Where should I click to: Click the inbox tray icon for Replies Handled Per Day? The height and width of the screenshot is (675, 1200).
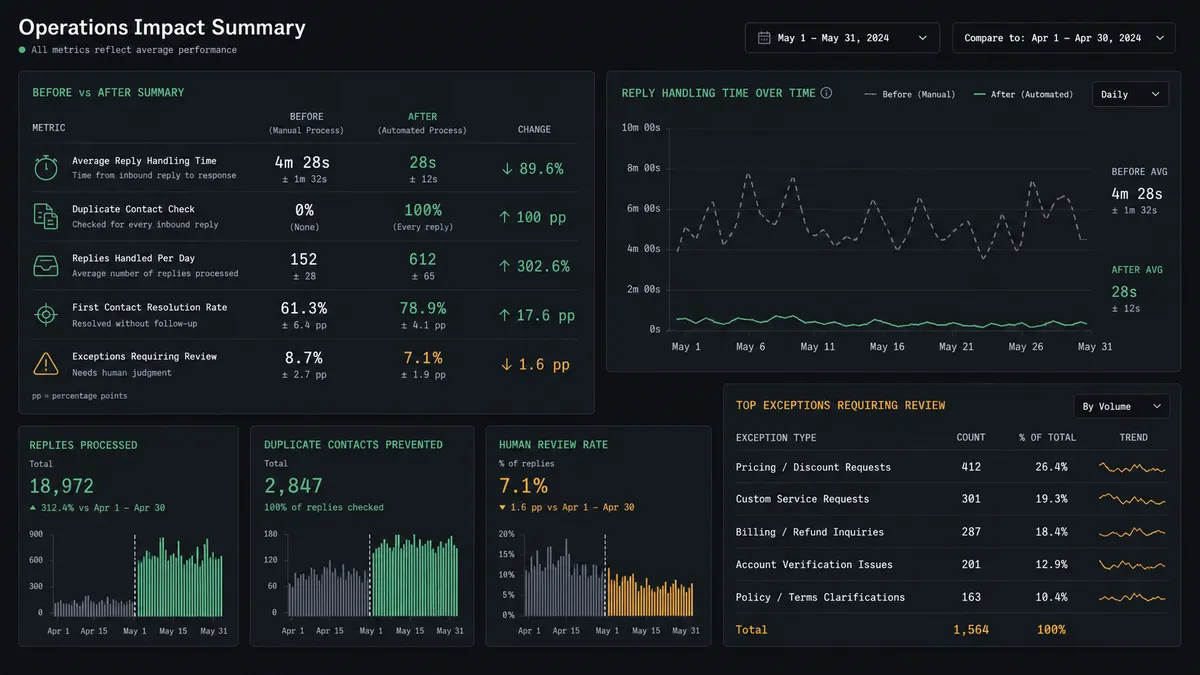[46, 265]
